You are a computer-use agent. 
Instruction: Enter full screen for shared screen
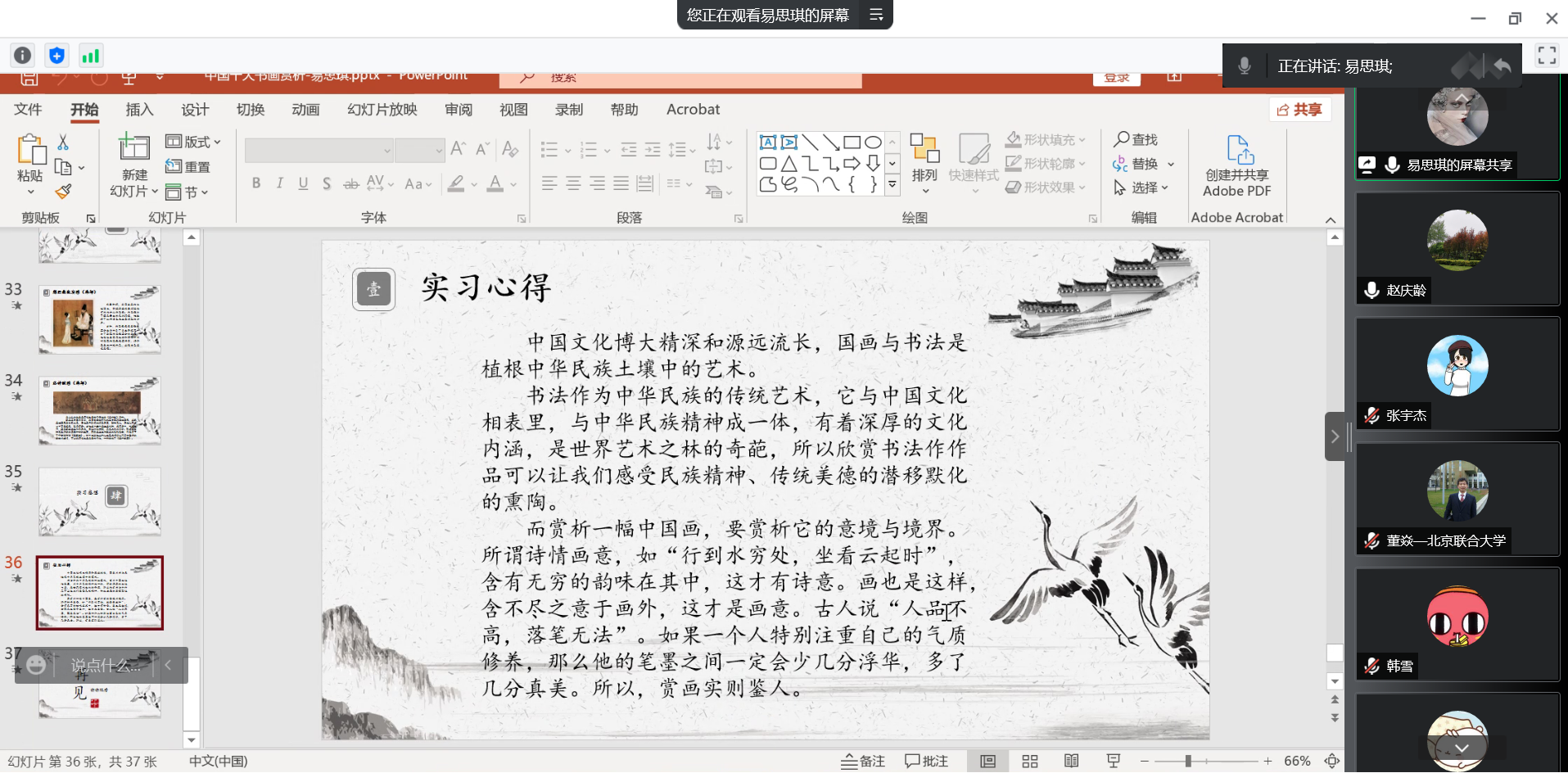pos(1546,56)
